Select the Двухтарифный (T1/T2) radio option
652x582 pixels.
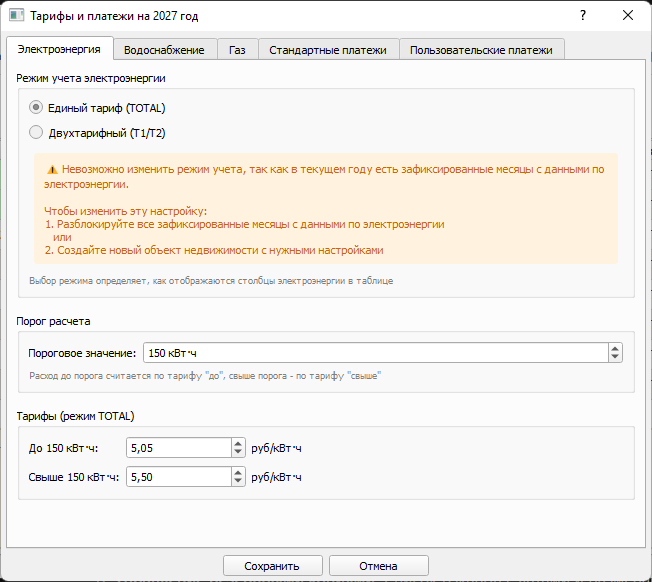(x=37, y=132)
